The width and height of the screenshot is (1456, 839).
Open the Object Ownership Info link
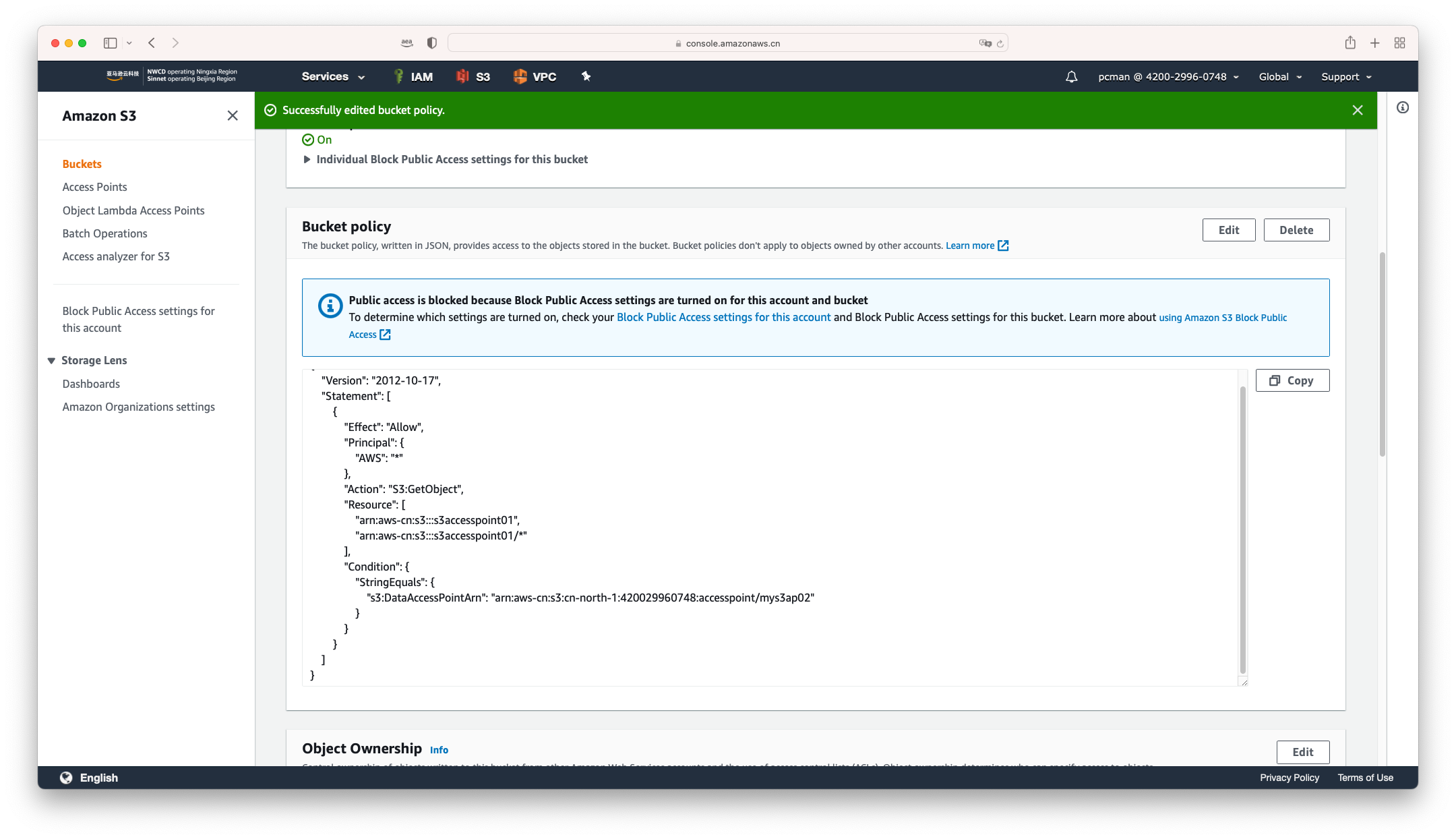point(439,750)
